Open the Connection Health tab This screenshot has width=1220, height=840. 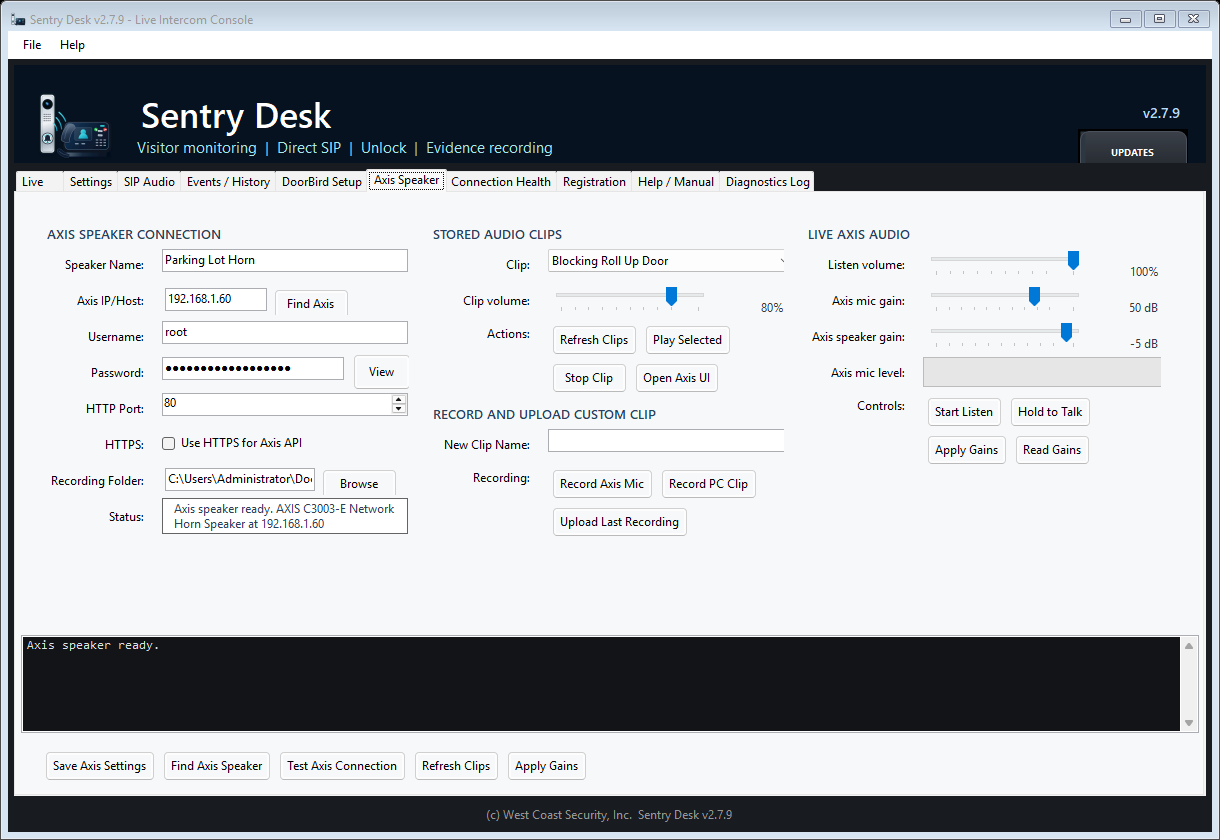pyautogui.click(x=501, y=182)
